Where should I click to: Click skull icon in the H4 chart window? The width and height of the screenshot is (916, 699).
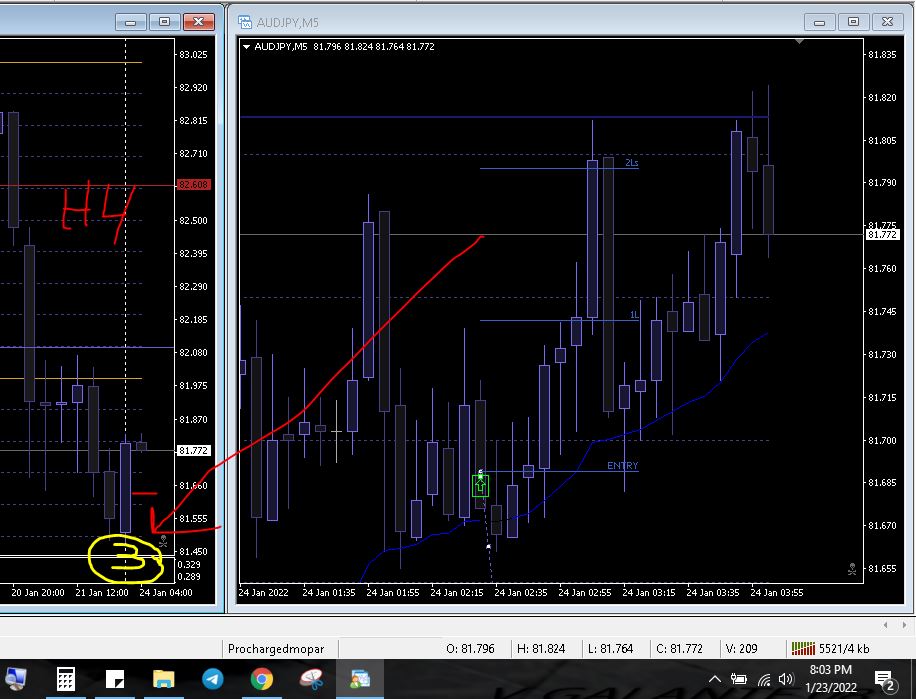pos(163,541)
